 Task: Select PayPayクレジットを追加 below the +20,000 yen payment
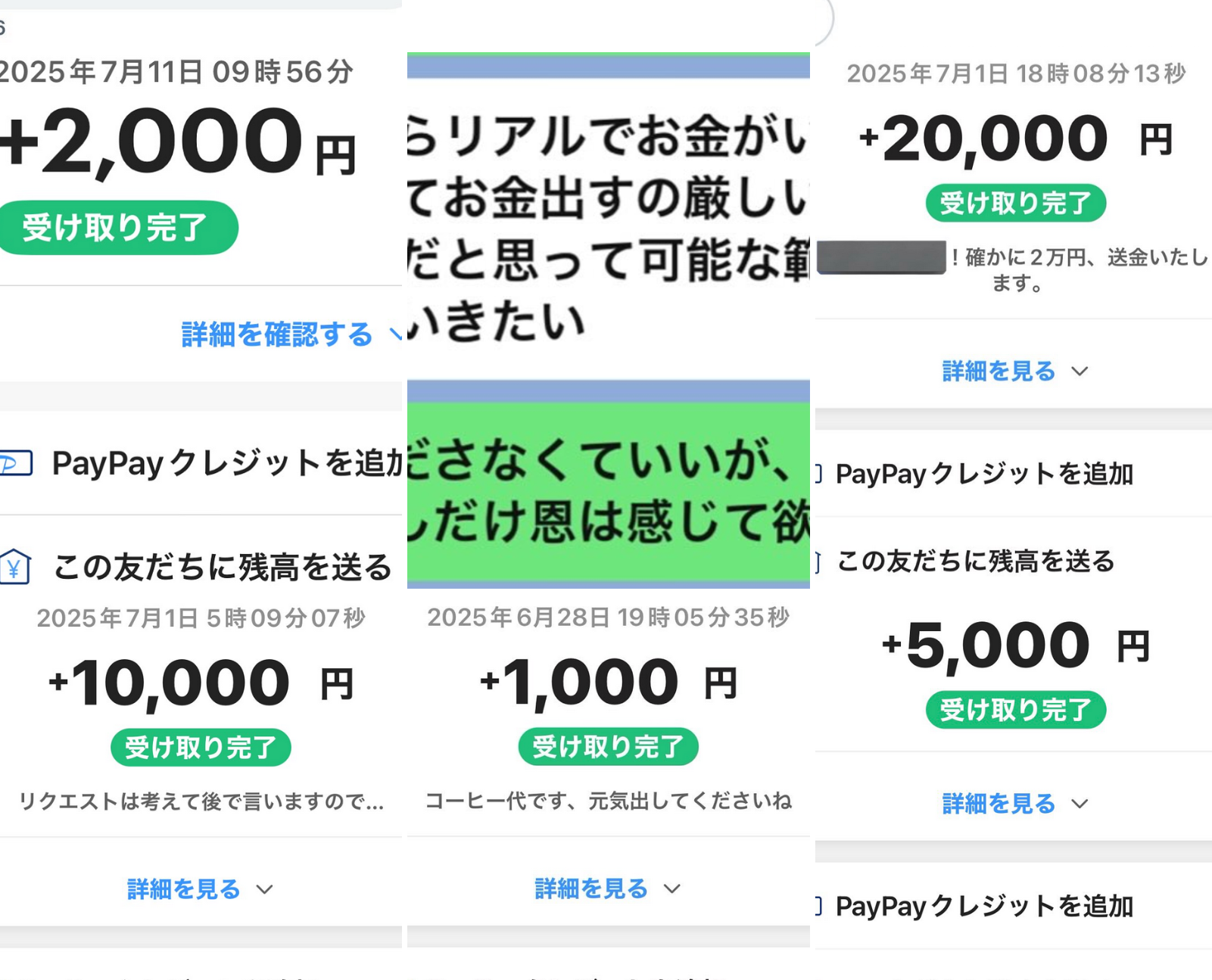[x=984, y=474]
